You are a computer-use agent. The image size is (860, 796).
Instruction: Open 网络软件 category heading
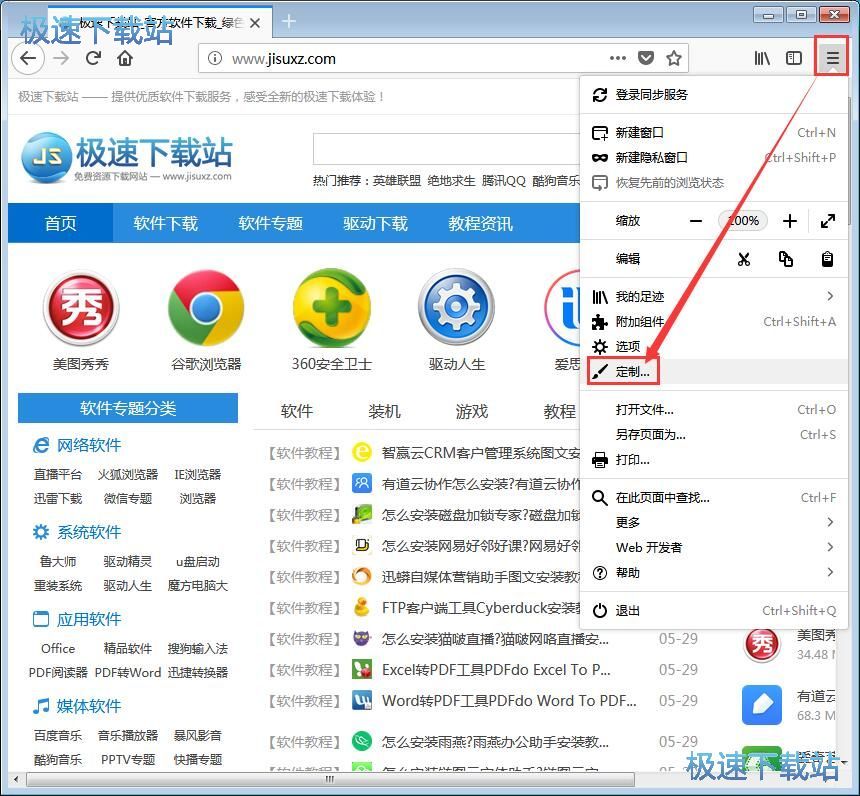coord(88,445)
